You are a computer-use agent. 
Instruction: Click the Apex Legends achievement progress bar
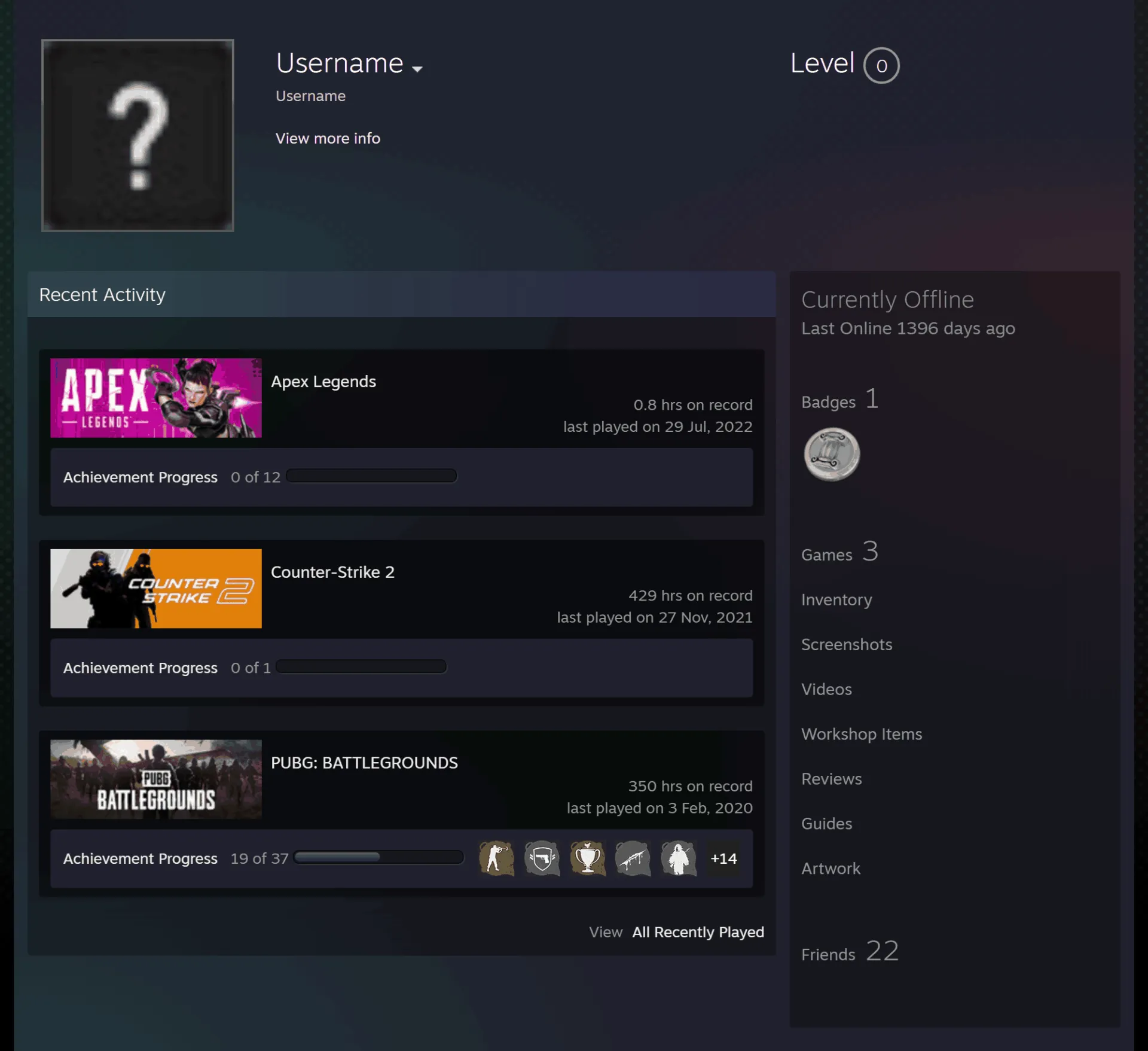pyautogui.click(x=371, y=476)
